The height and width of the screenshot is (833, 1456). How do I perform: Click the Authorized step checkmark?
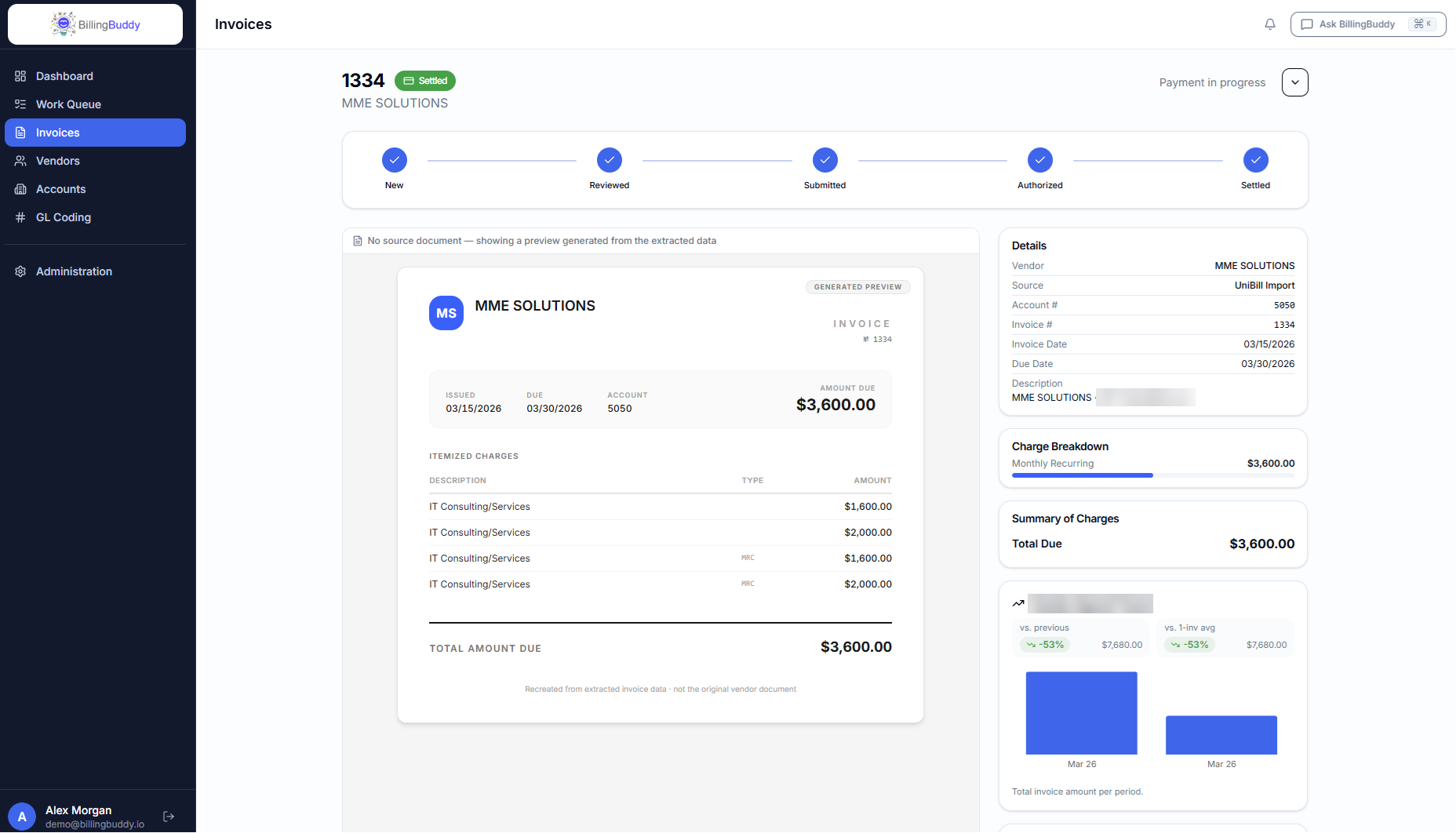[x=1040, y=160]
